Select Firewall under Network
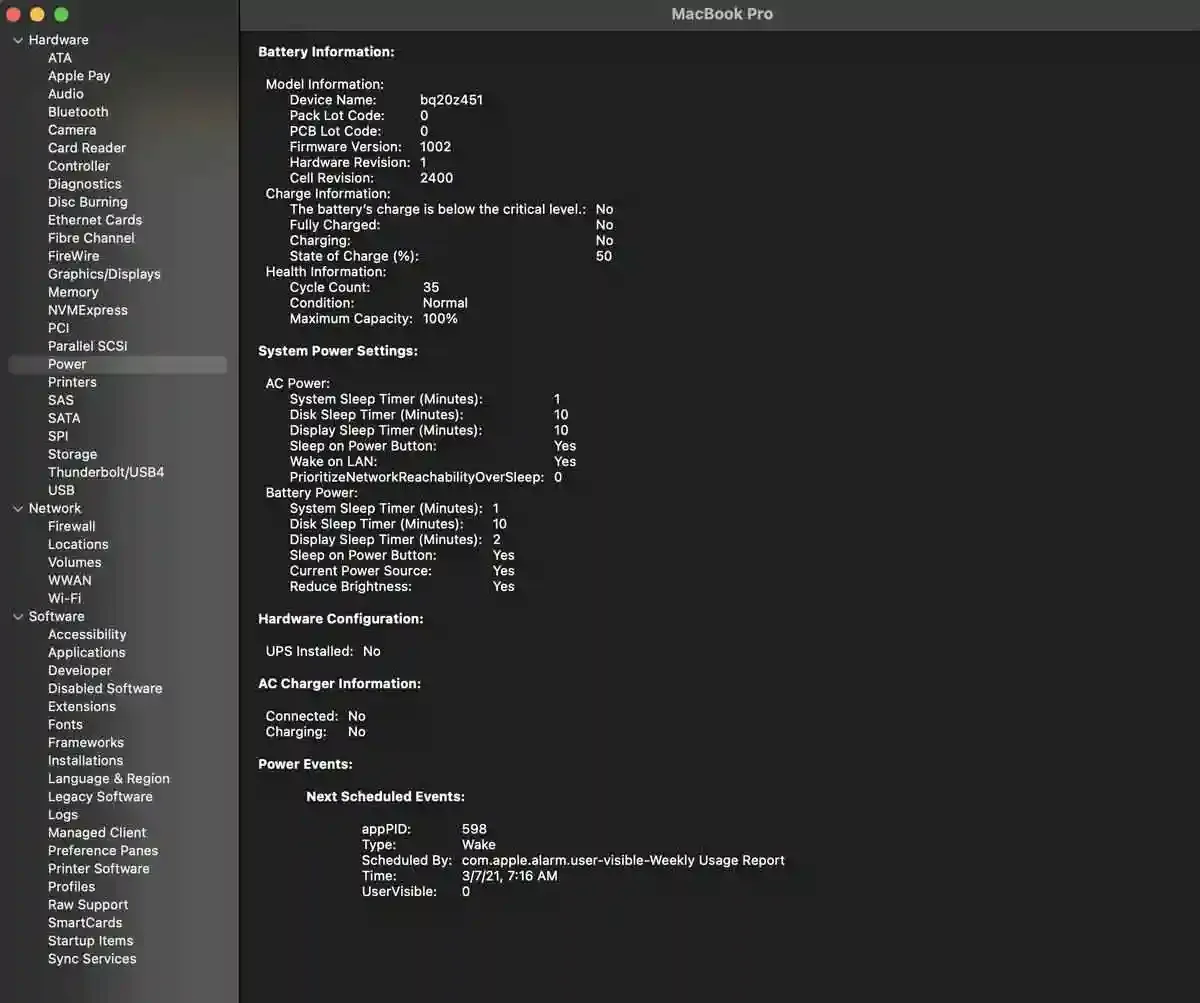 [72, 526]
